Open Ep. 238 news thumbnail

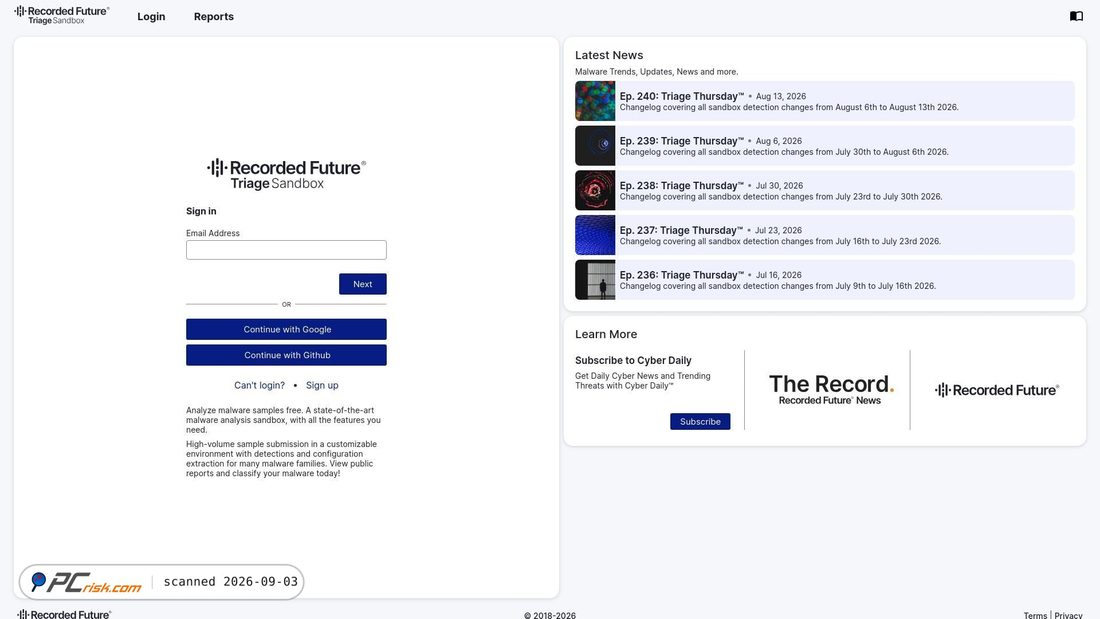pos(595,190)
